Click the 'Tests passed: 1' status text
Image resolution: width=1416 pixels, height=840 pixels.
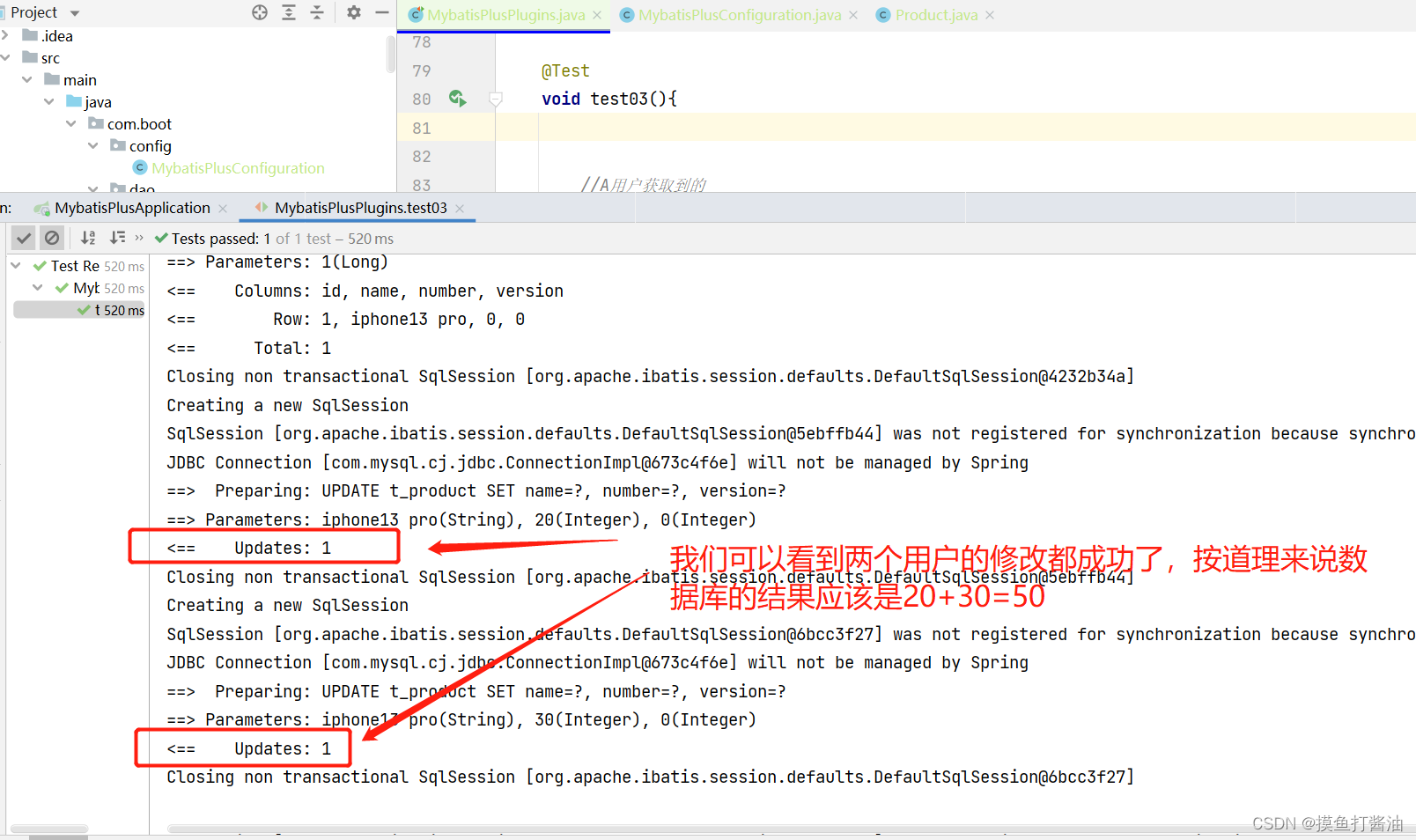221,239
